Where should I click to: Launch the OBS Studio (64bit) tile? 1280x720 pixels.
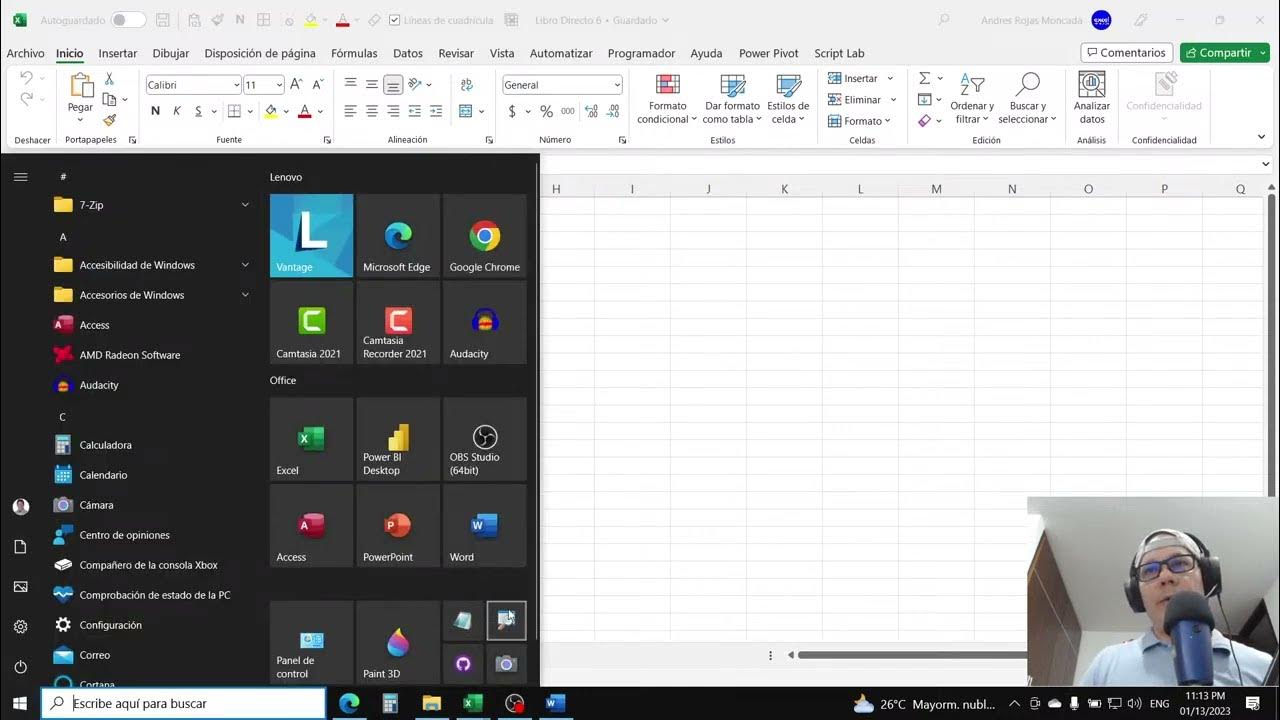click(484, 439)
